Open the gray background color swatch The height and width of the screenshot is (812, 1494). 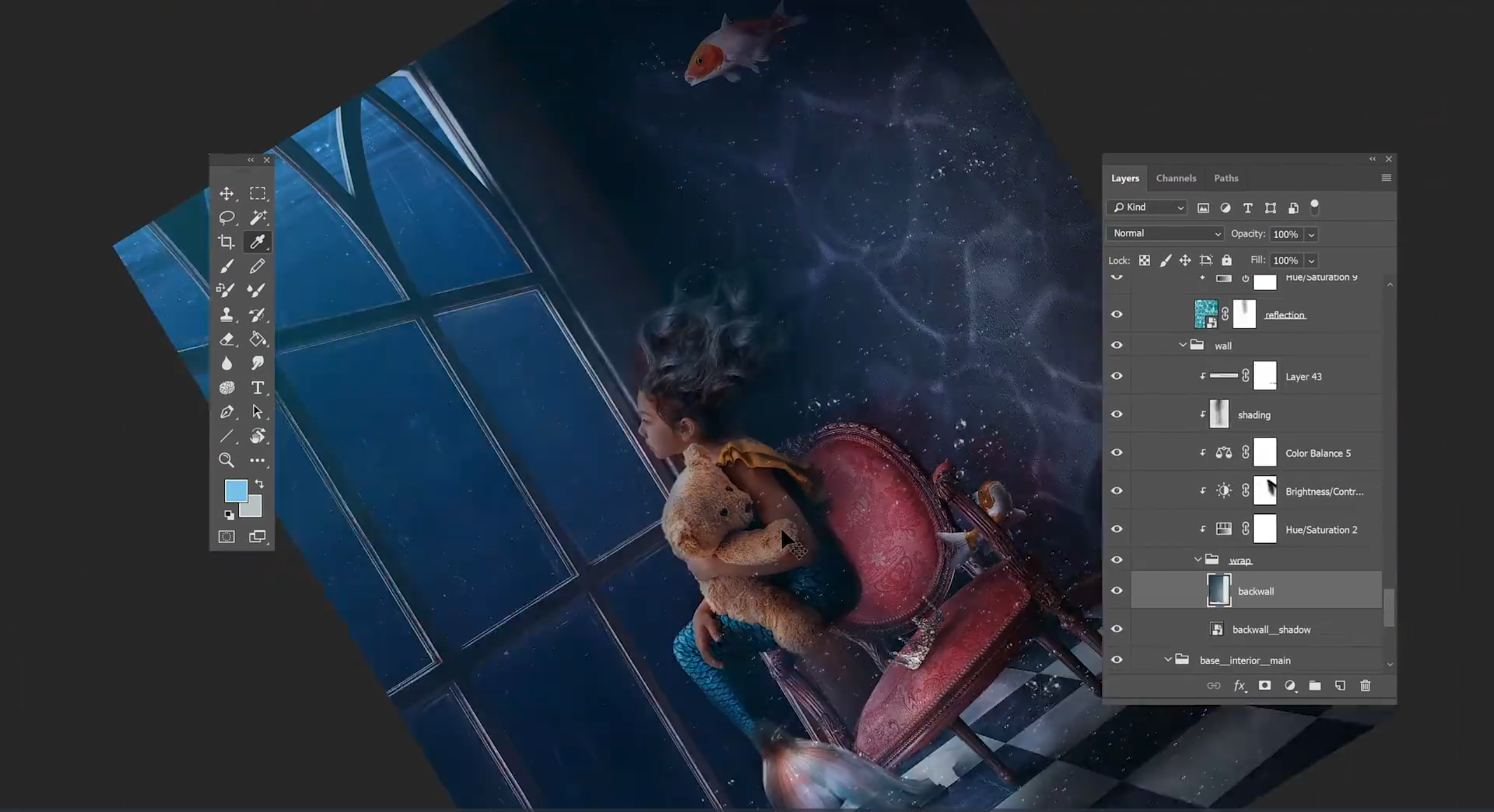pos(253,508)
